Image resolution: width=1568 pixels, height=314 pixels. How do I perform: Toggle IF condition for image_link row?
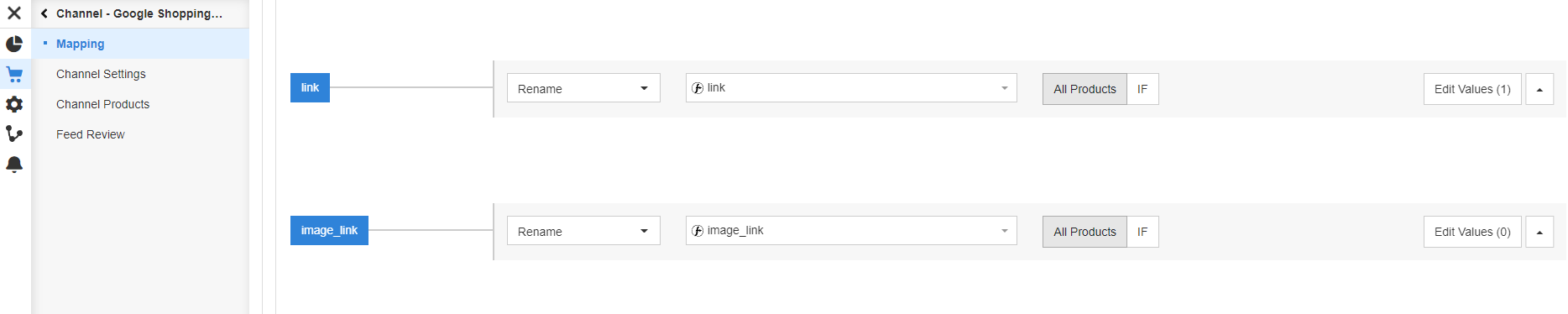pos(1142,232)
